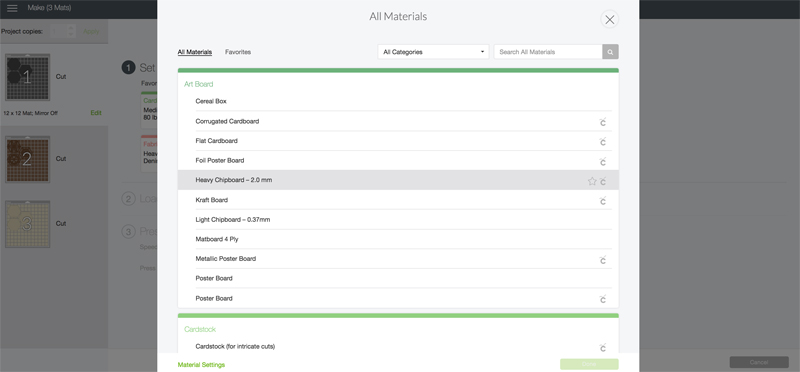Click Apply next to Project copies
800x372 pixels.
click(x=91, y=31)
